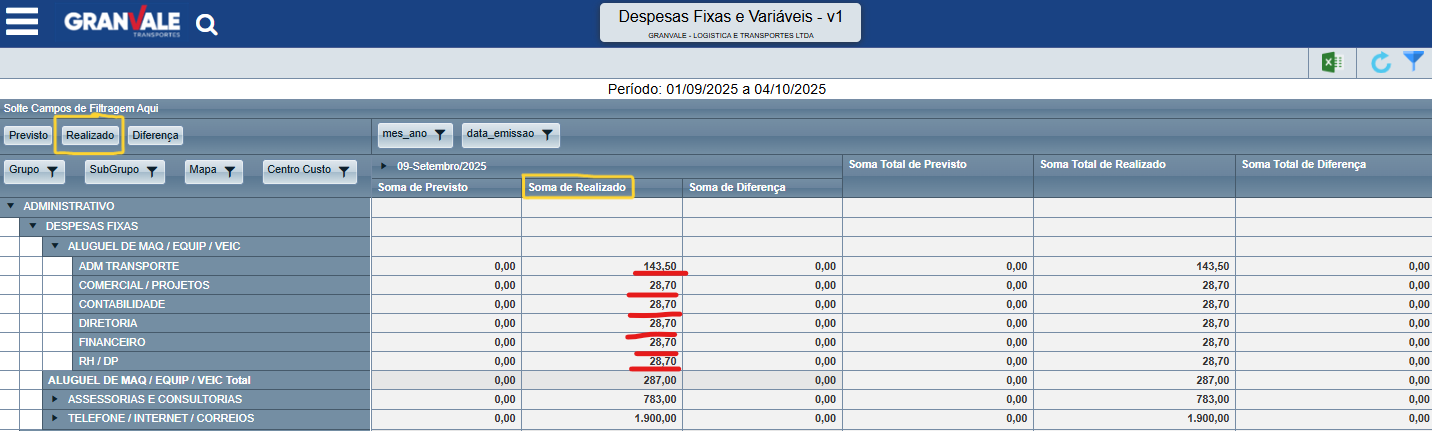
Task: Expand the ASSESSORIAS E CONSULTORIAS row
Action: click(55, 399)
